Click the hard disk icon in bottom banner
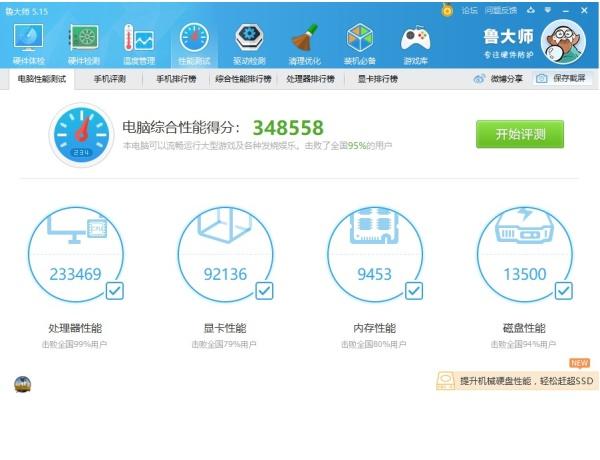This screenshot has height=460, width=600. (445, 381)
